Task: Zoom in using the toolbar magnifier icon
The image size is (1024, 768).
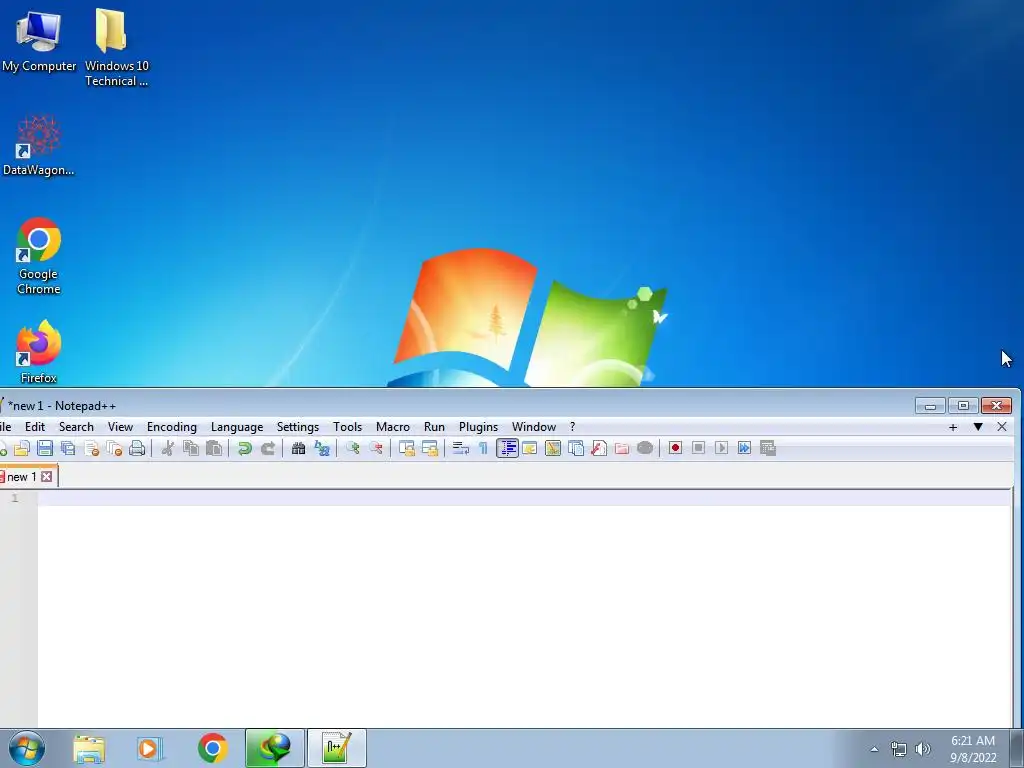Action: click(x=353, y=448)
